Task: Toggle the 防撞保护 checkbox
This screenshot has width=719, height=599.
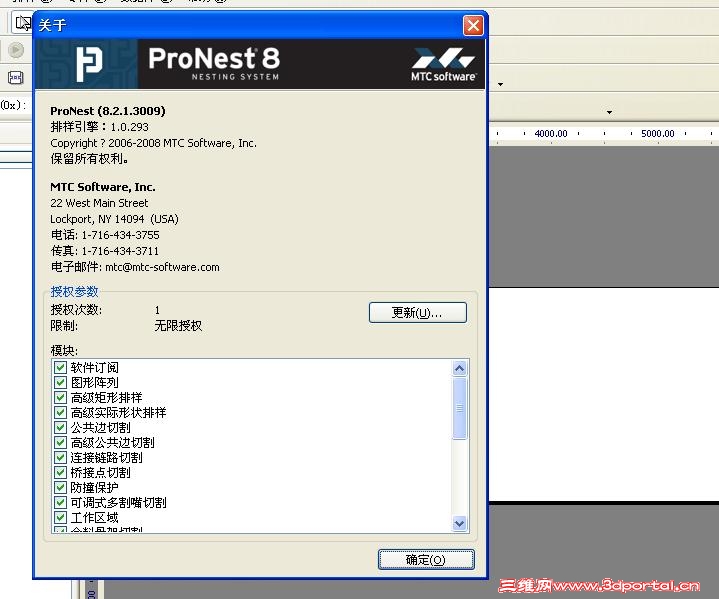Action: (60, 487)
